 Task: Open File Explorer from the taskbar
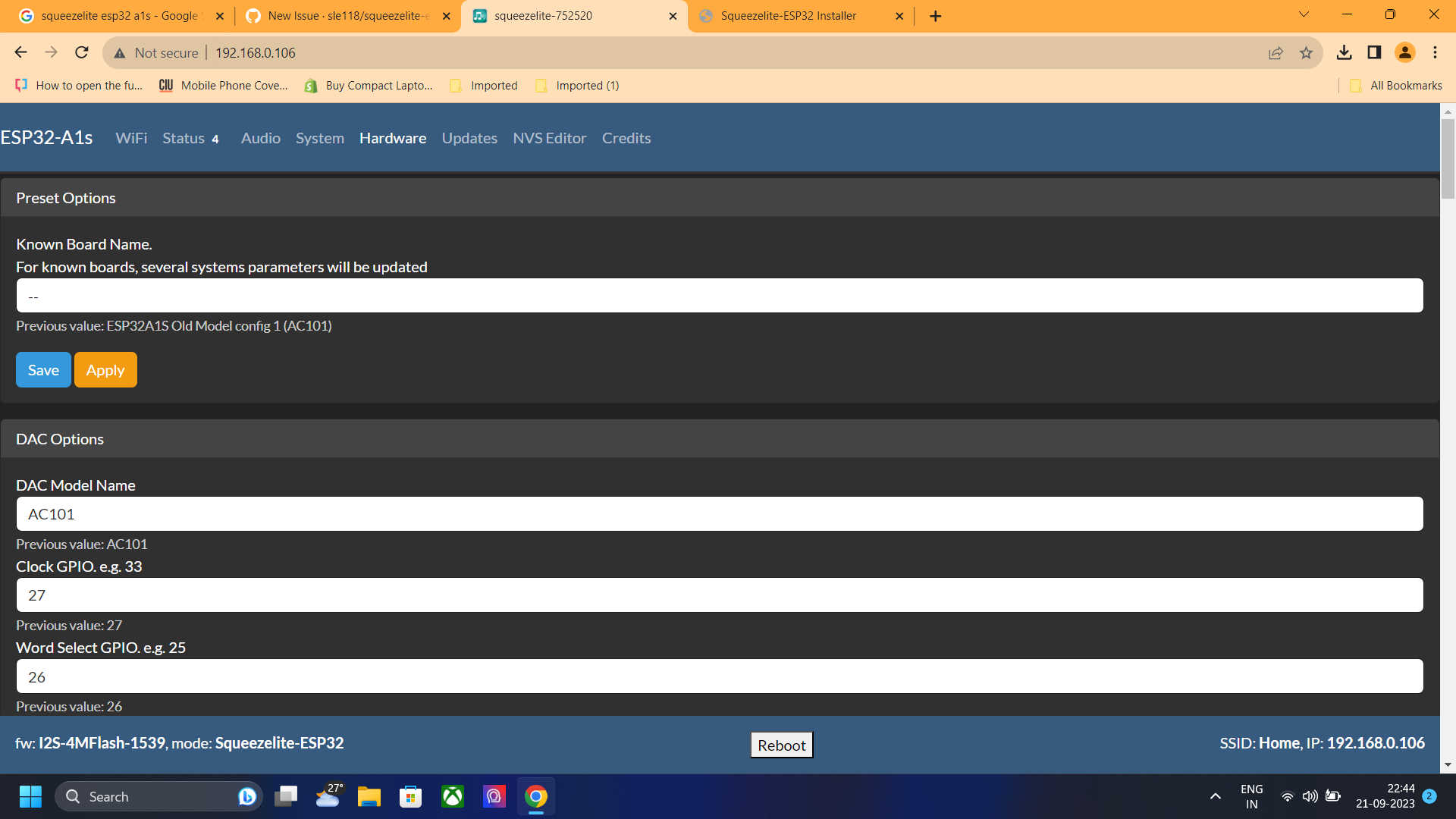coord(369,796)
